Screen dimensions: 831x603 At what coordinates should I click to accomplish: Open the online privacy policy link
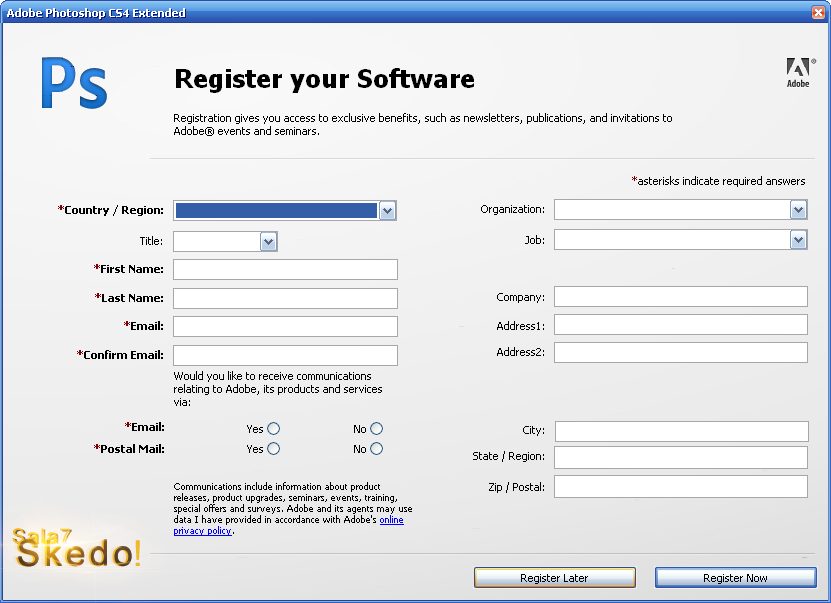point(391,520)
